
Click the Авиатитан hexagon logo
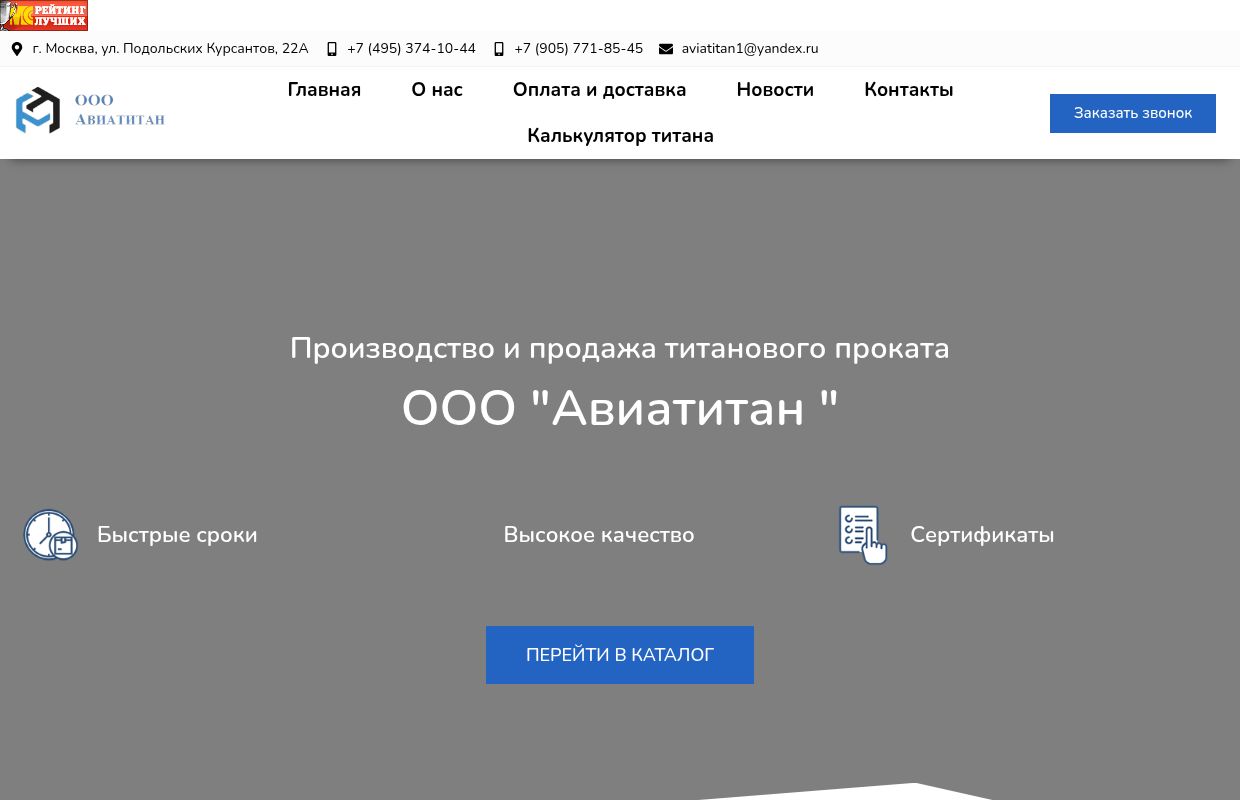(x=38, y=110)
